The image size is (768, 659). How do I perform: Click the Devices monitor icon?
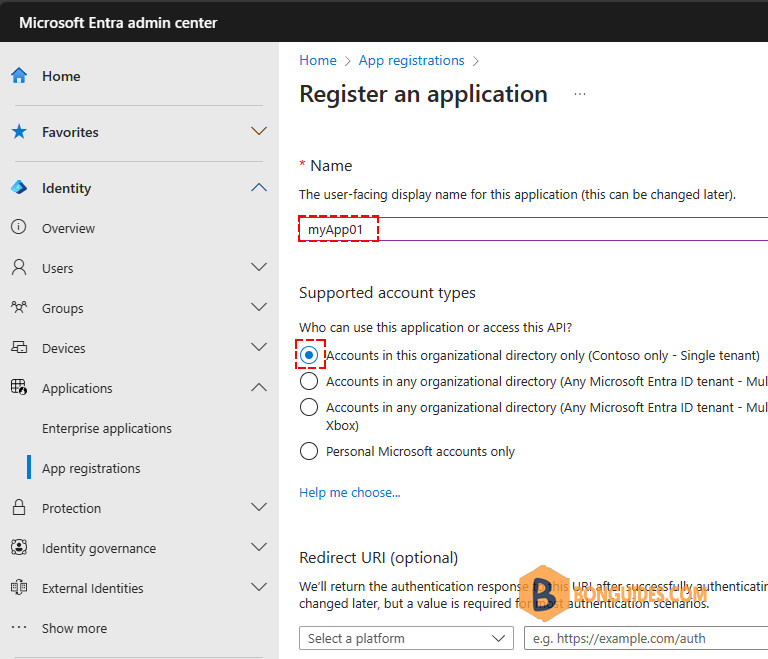(x=19, y=347)
